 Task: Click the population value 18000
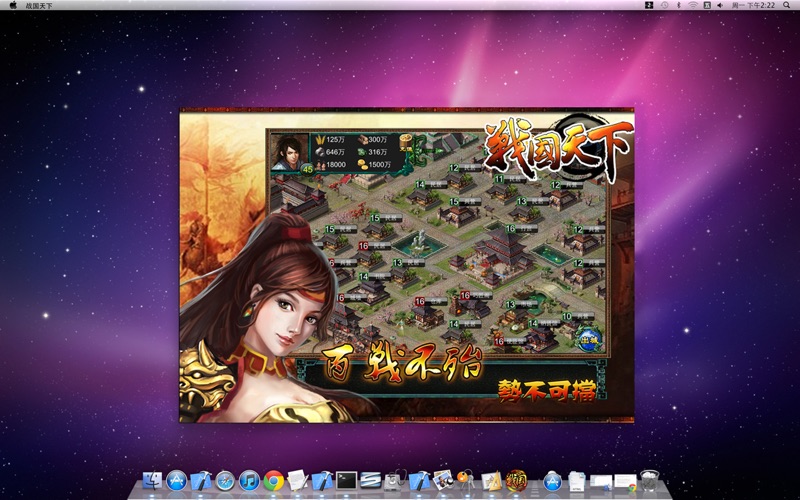click(336, 164)
